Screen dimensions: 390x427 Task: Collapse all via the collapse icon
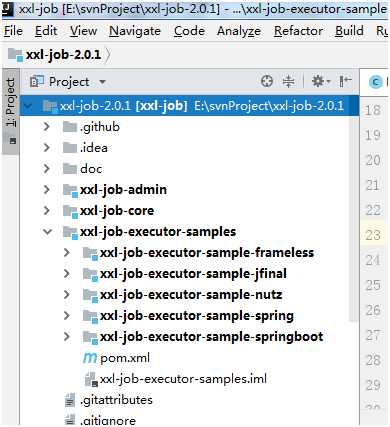[288, 81]
